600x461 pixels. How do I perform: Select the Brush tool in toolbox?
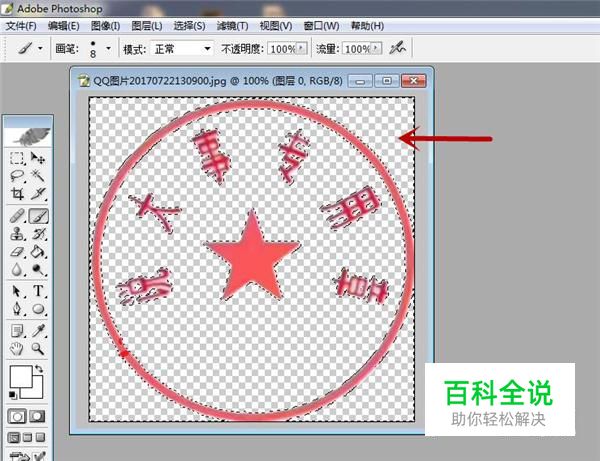38,216
